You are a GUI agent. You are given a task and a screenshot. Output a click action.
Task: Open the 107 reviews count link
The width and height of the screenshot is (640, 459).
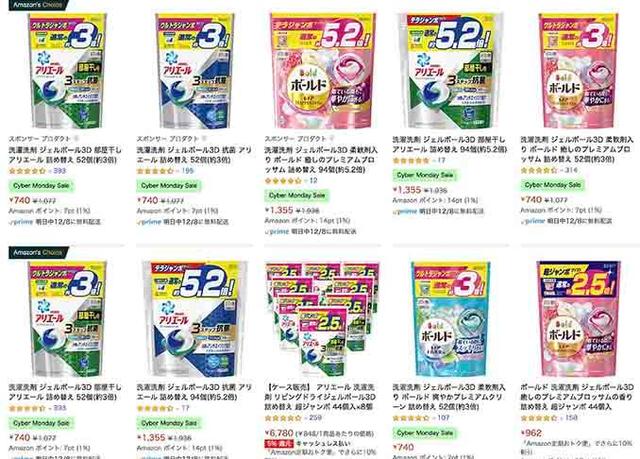(x=443, y=418)
